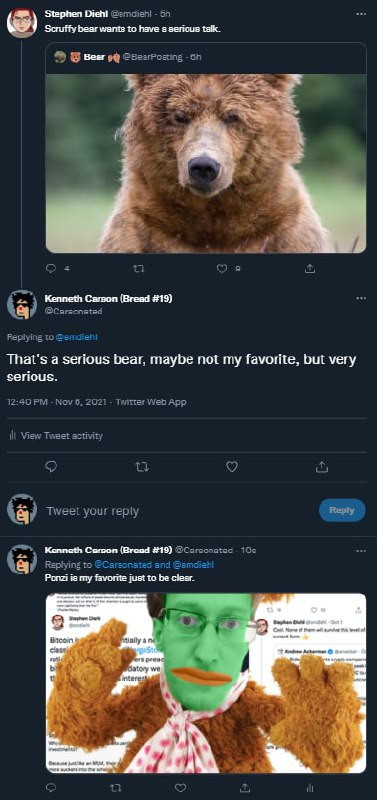
Task: Click the reply icon under the serious bear tweet
Action: tap(51, 466)
